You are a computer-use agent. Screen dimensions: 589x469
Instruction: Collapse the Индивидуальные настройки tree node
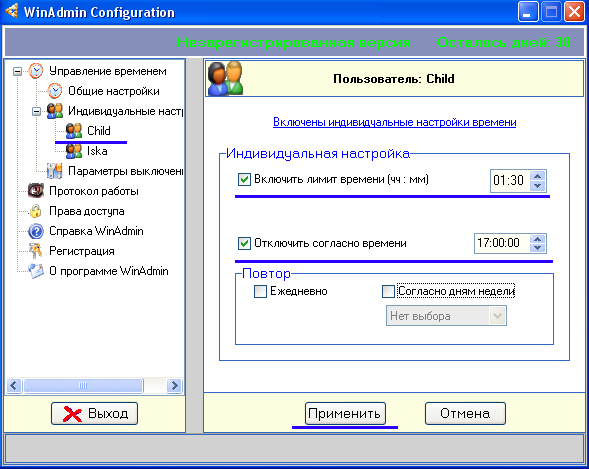pos(36,111)
